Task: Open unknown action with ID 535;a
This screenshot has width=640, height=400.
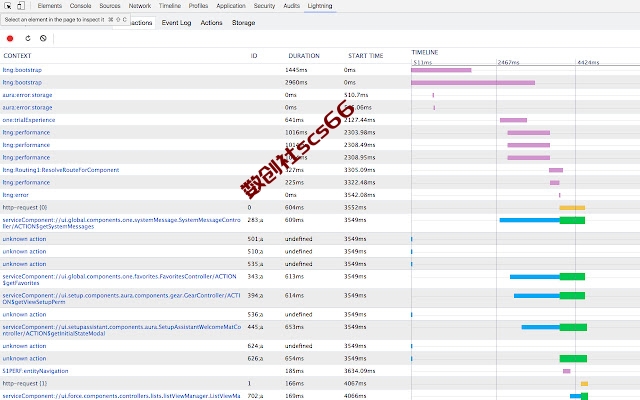Action: [24, 264]
